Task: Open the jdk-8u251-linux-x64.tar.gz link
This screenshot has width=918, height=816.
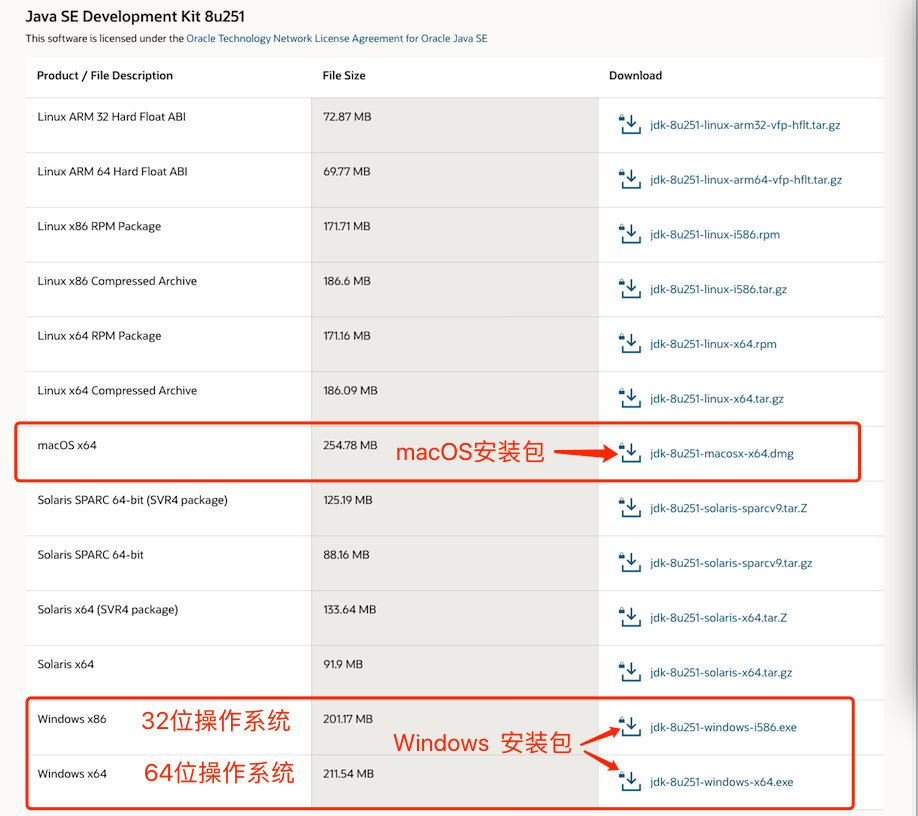Action: click(717, 399)
